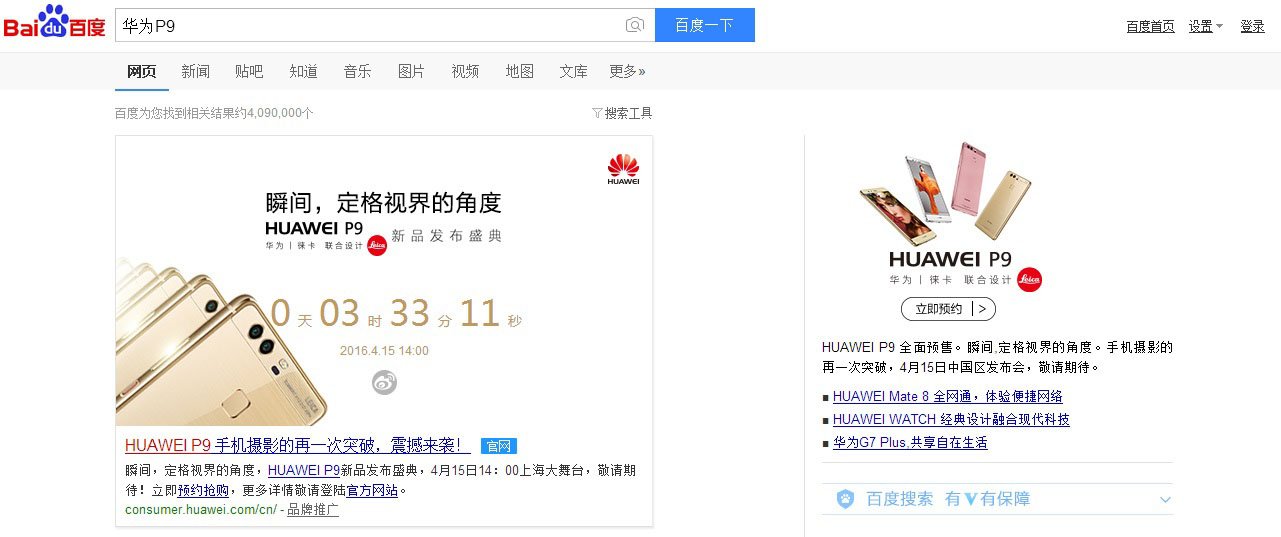Open the 知道 tab
The width and height of the screenshot is (1281, 537).
[x=303, y=71]
